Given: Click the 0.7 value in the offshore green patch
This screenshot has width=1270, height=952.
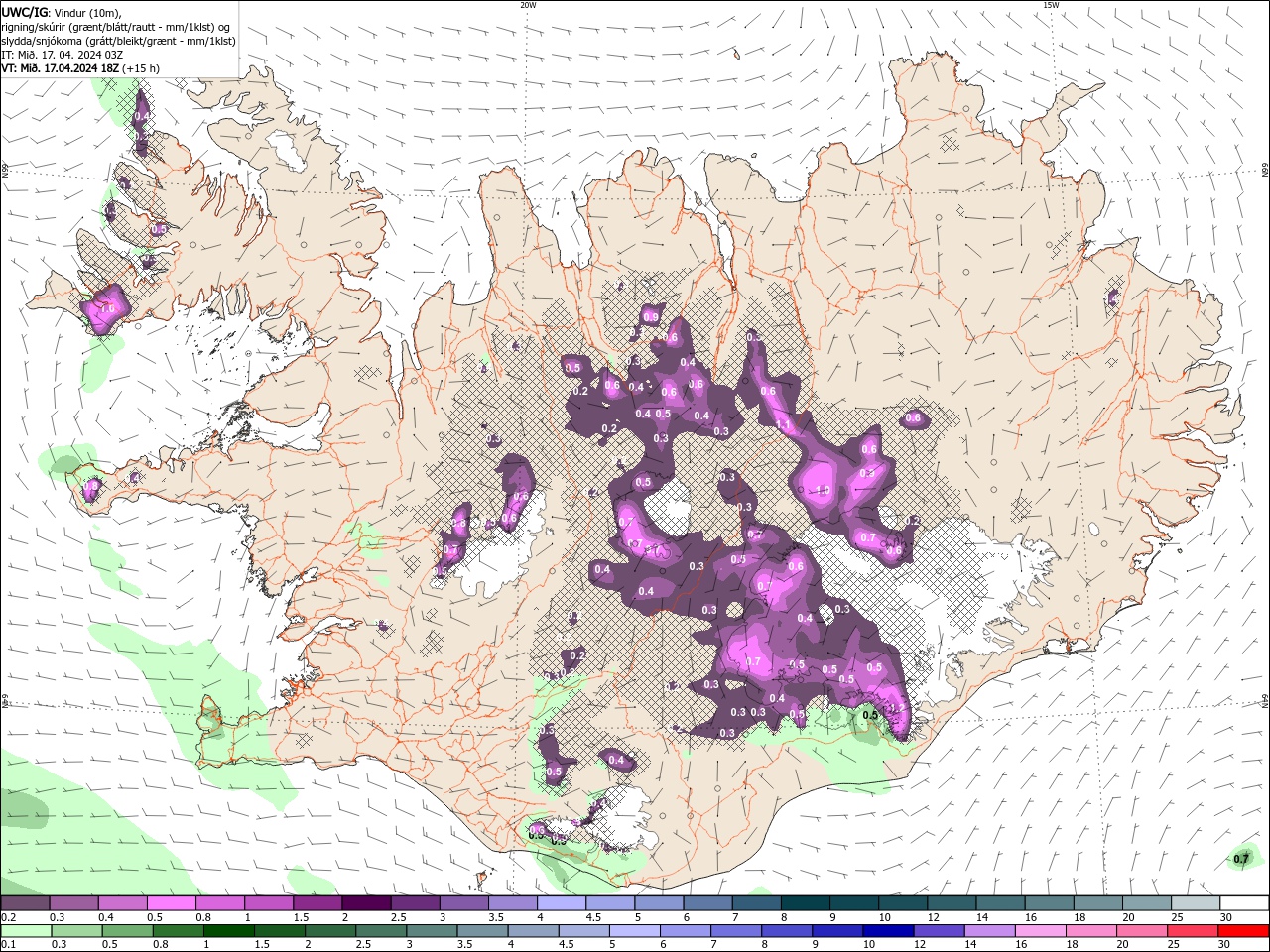Looking at the screenshot, I should [1240, 859].
